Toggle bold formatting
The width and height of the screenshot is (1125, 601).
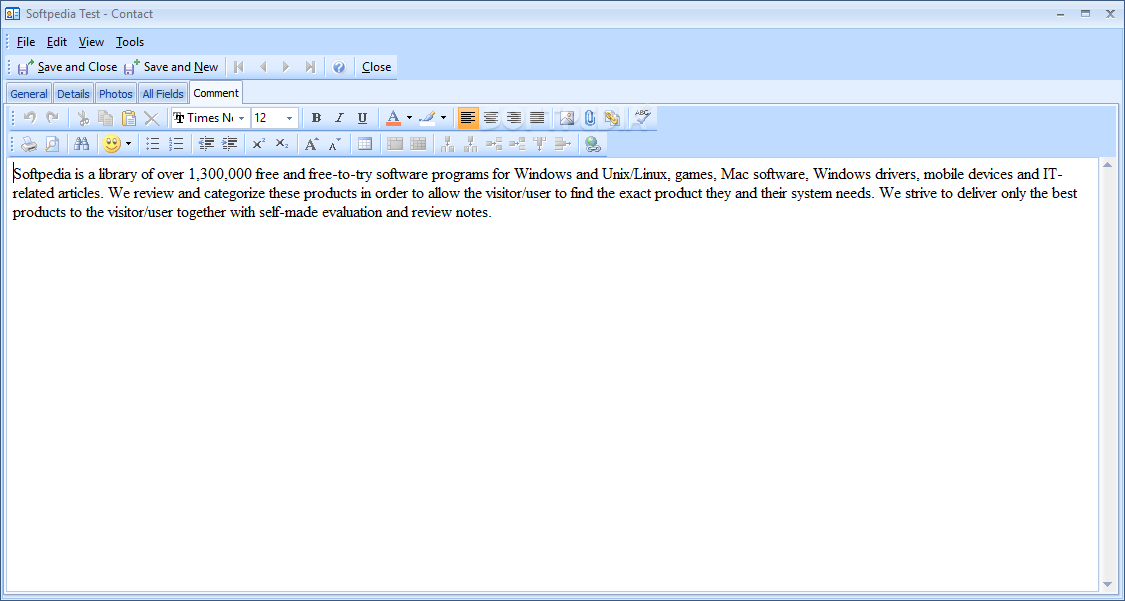[x=316, y=118]
